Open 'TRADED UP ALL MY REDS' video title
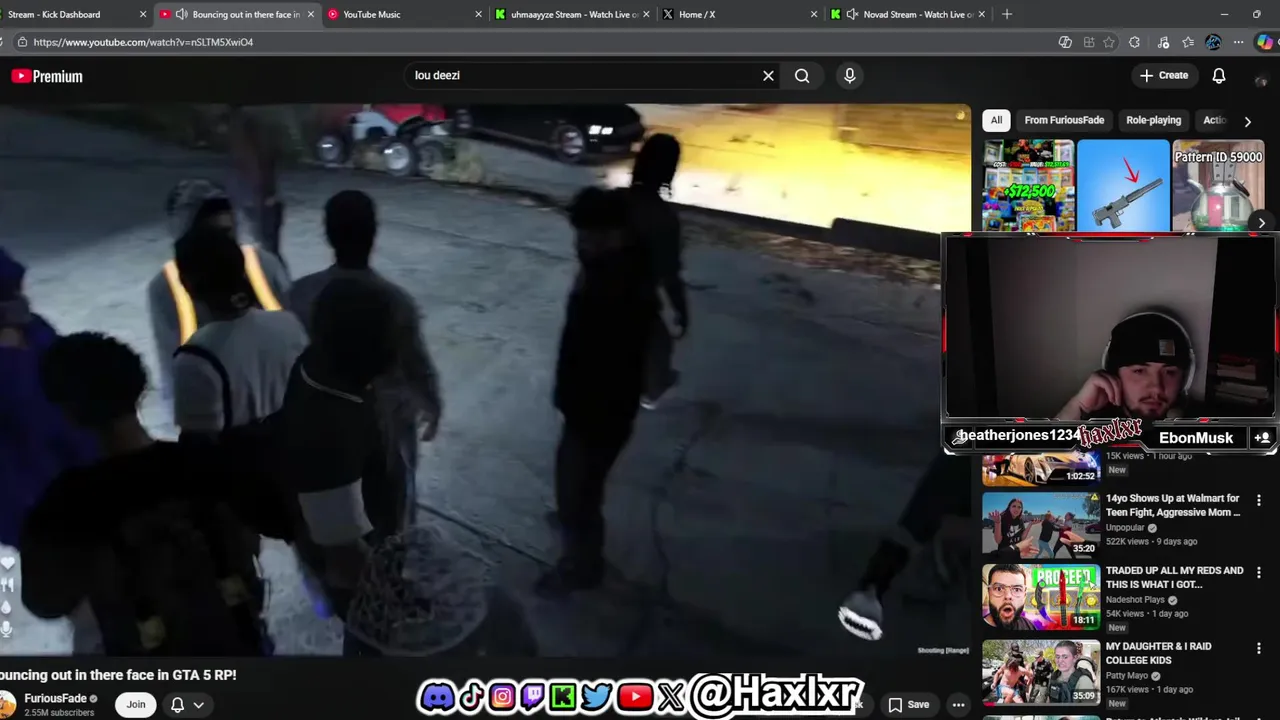 [x=1174, y=577]
